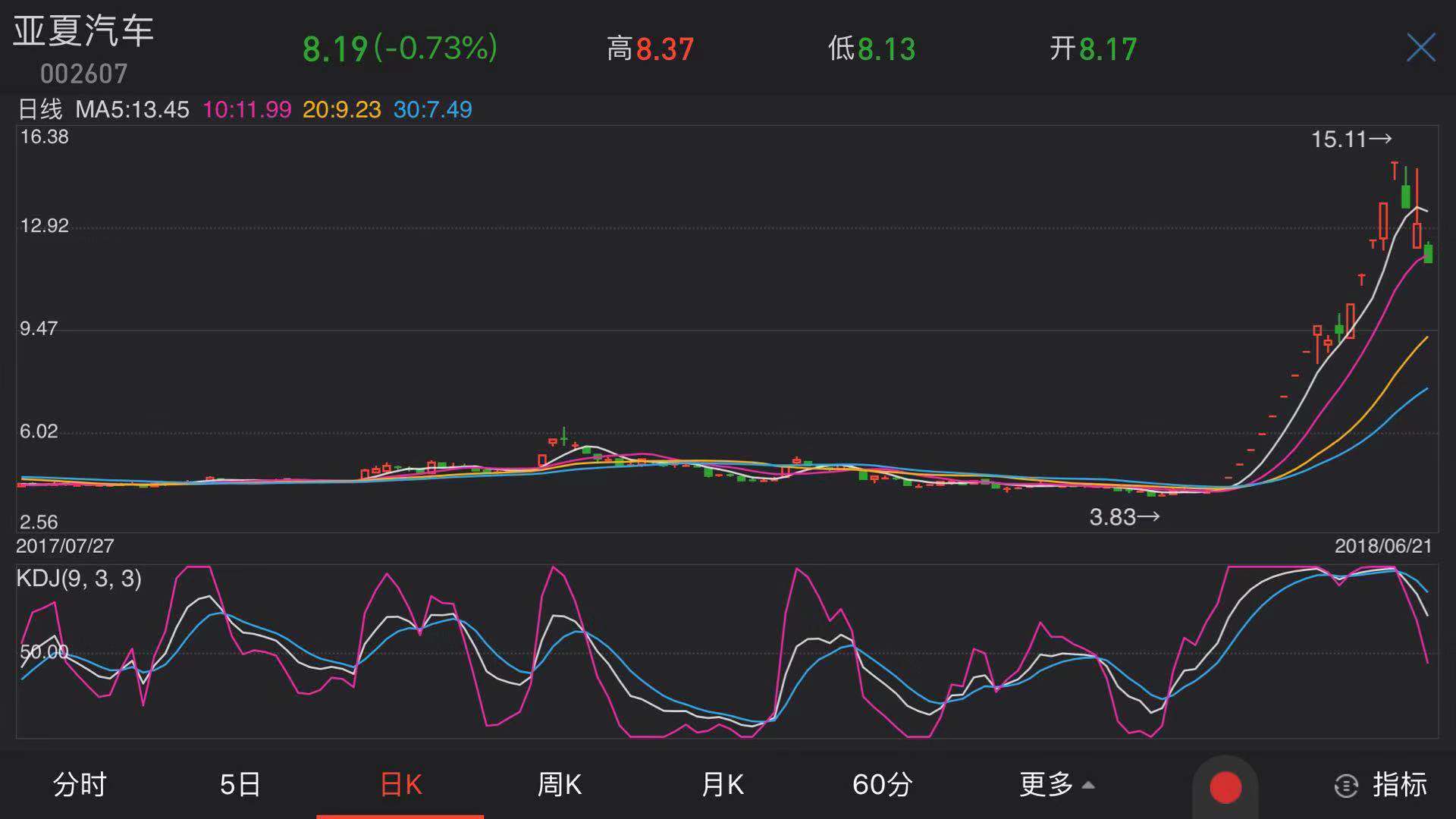The width and height of the screenshot is (1456, 819).
Task: Tap the 9.47 price axis label
Action: 39,329
